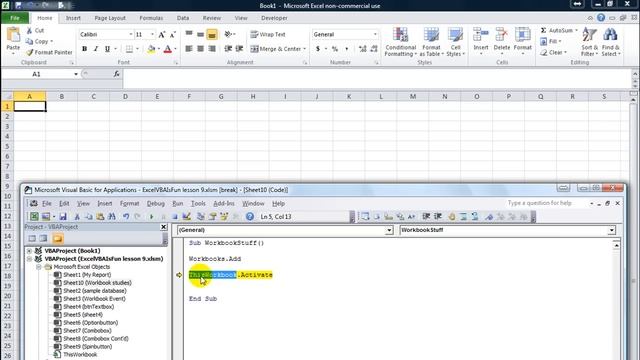The image size is (640, 360).
Task: Open the Calibri font name dropdown
Action: 131,34
